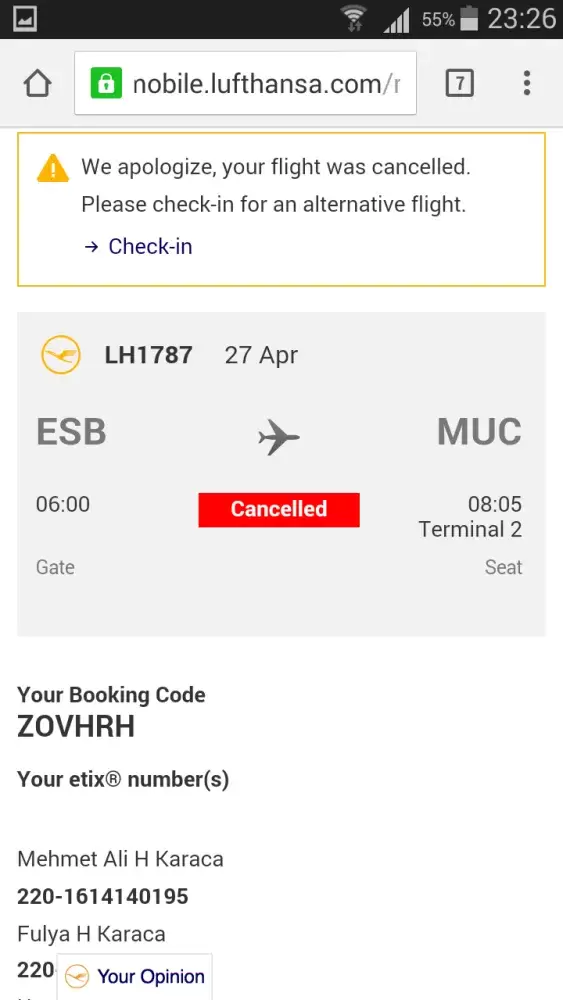This screenshot has height=1000, width=563.
Task: Tap the airplane icon between ESB and MUC
Action: [x=279, y=437]
